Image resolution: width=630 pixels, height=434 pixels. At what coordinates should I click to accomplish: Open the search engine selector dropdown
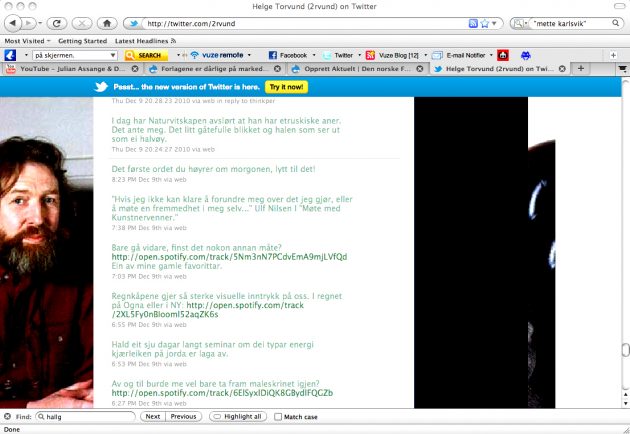tap(520, 23)
